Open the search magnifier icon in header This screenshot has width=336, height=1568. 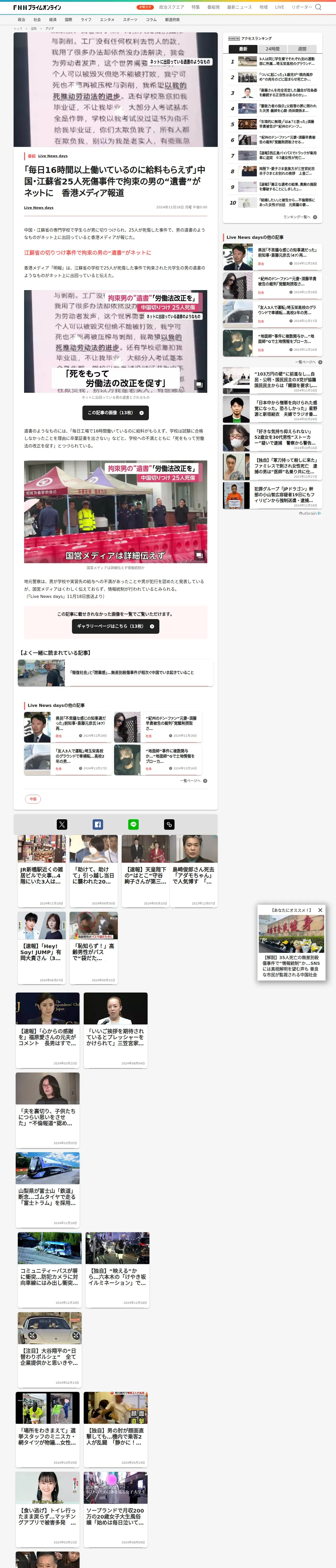pyautogui.click(x=318, y=7)
